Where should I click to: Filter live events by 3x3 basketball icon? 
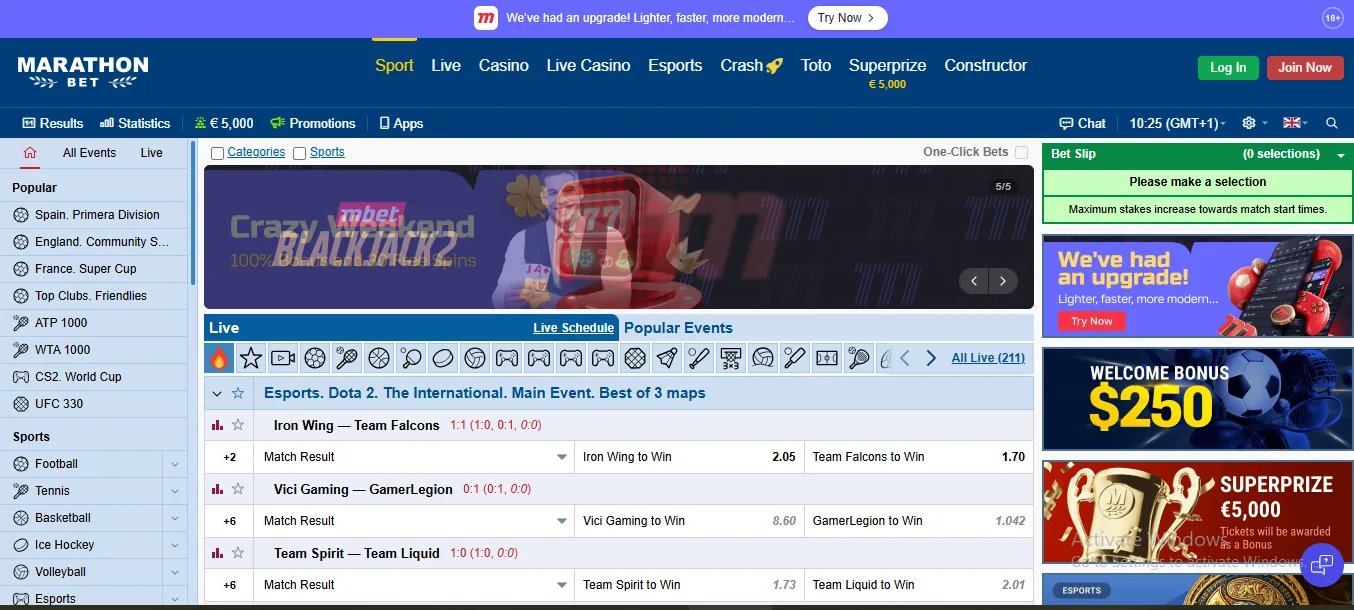point(731,358)
